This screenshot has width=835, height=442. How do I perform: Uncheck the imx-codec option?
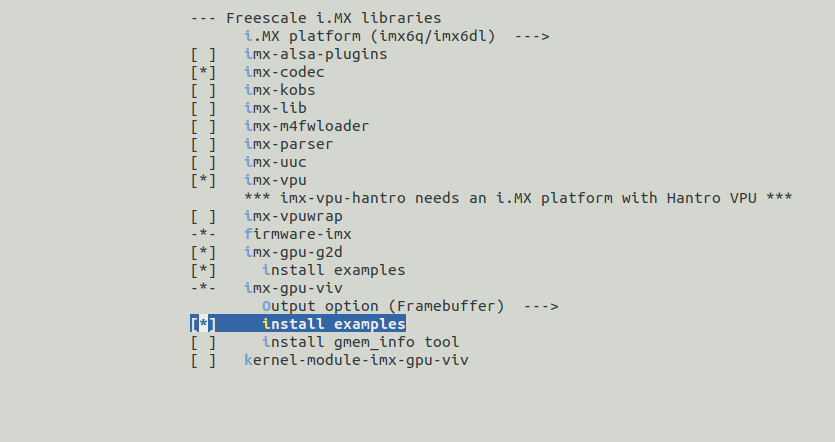(203, 72)
